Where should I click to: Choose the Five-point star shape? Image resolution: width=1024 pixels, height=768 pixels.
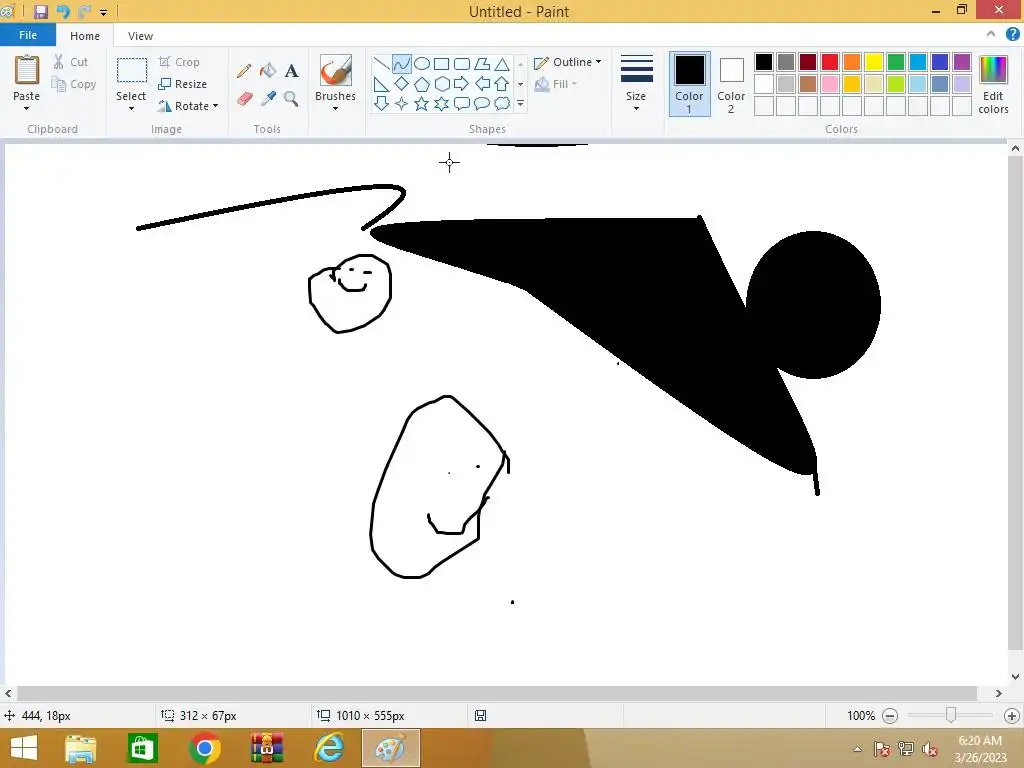(422, 103)
